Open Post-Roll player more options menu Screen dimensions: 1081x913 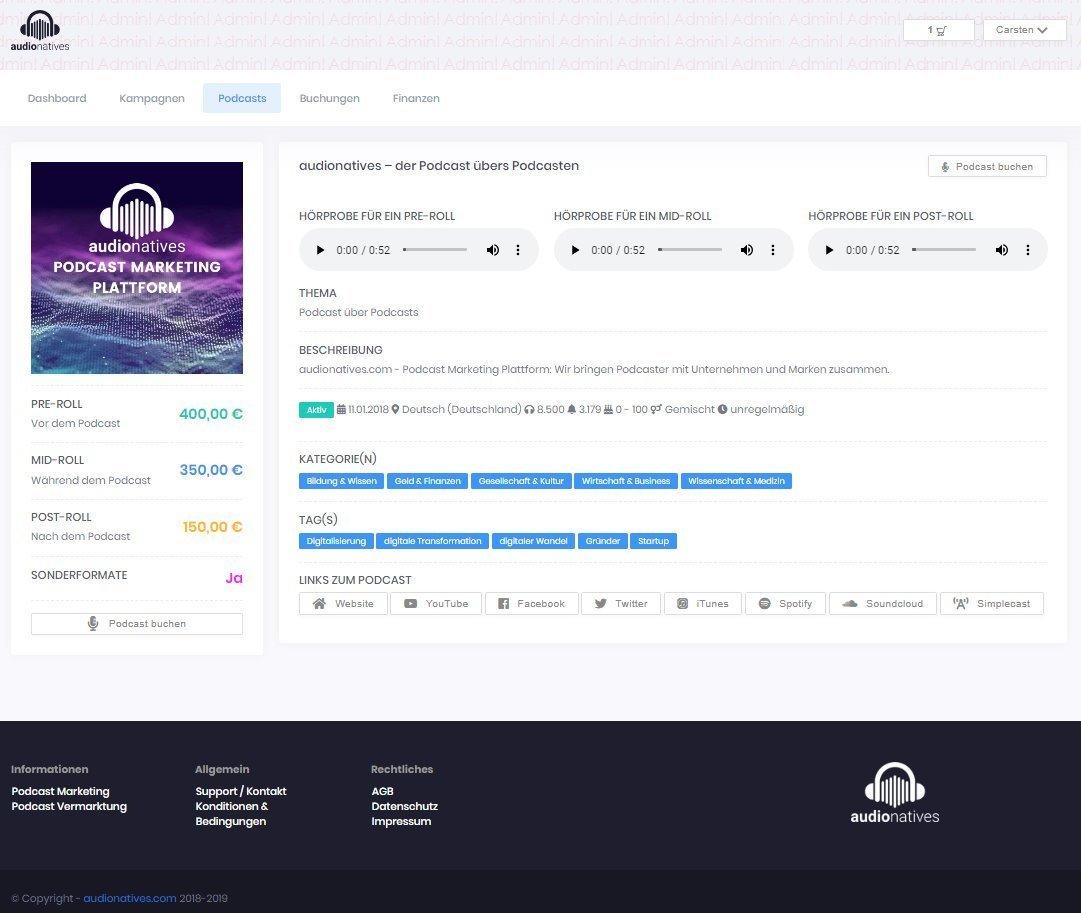[1027, 250]
